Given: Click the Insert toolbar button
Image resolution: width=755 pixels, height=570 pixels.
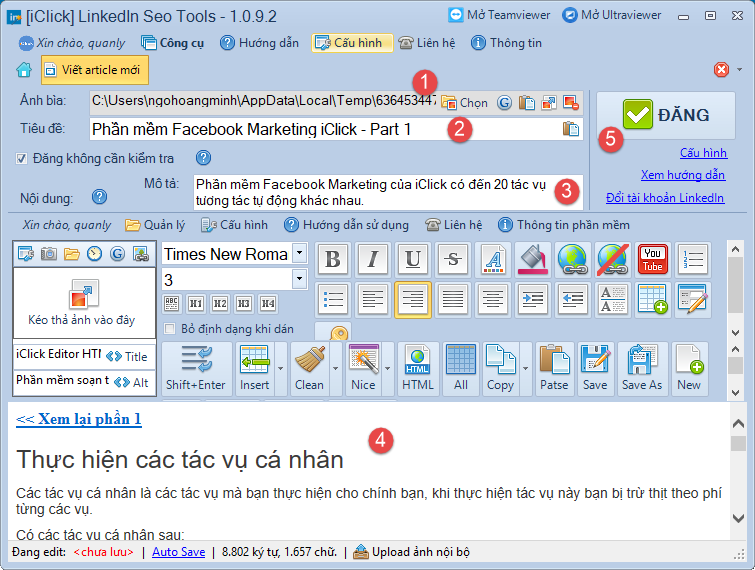Looking at the screenshot, I should pos(254,369).
